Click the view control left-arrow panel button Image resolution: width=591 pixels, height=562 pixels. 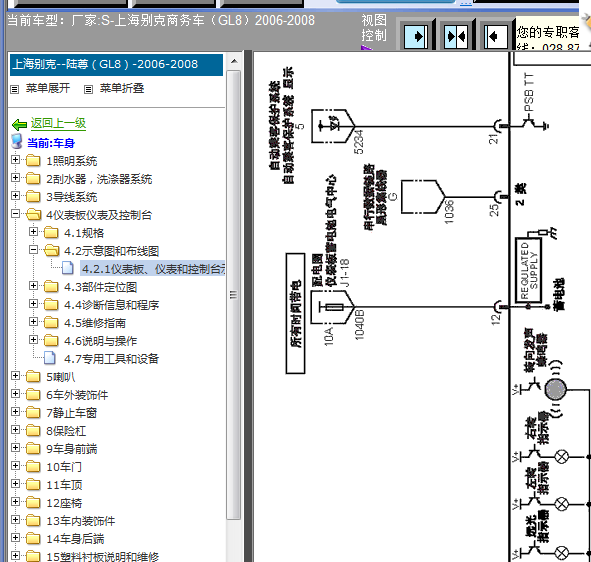click(495, 37)
